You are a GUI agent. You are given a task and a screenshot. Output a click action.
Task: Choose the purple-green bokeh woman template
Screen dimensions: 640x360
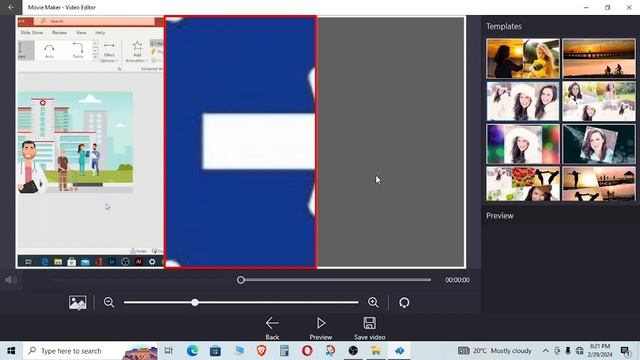point(523,144)
